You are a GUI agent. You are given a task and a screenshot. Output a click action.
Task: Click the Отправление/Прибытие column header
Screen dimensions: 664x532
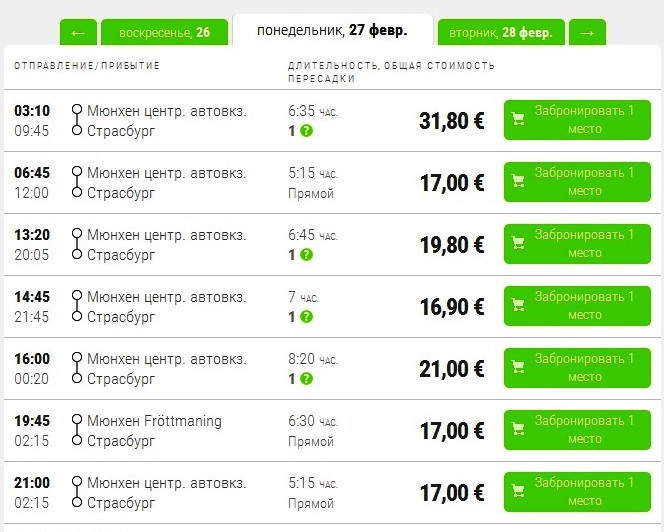[87, 66]
